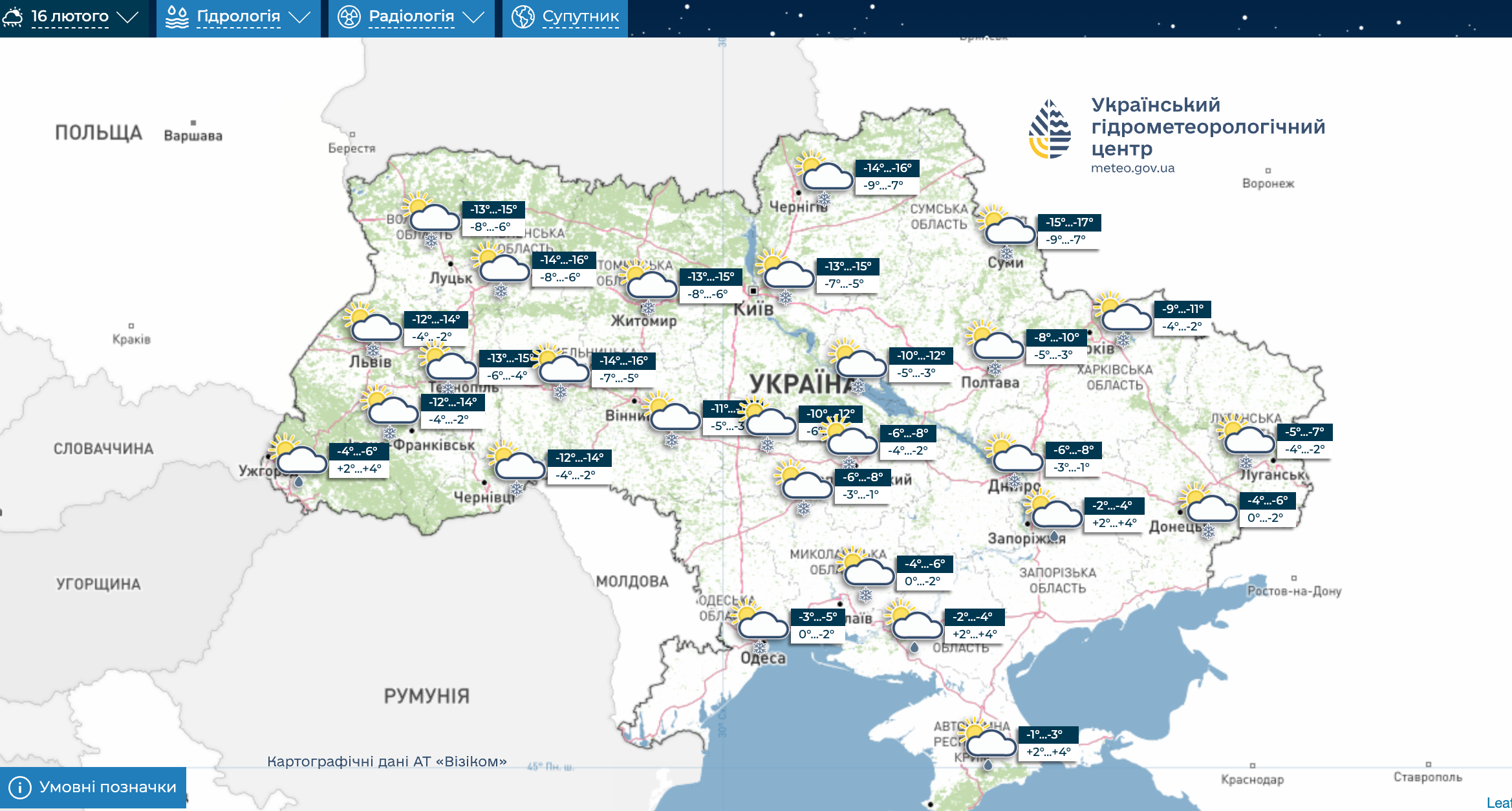Click the Hydrology water-drops icon

(177, 17)
